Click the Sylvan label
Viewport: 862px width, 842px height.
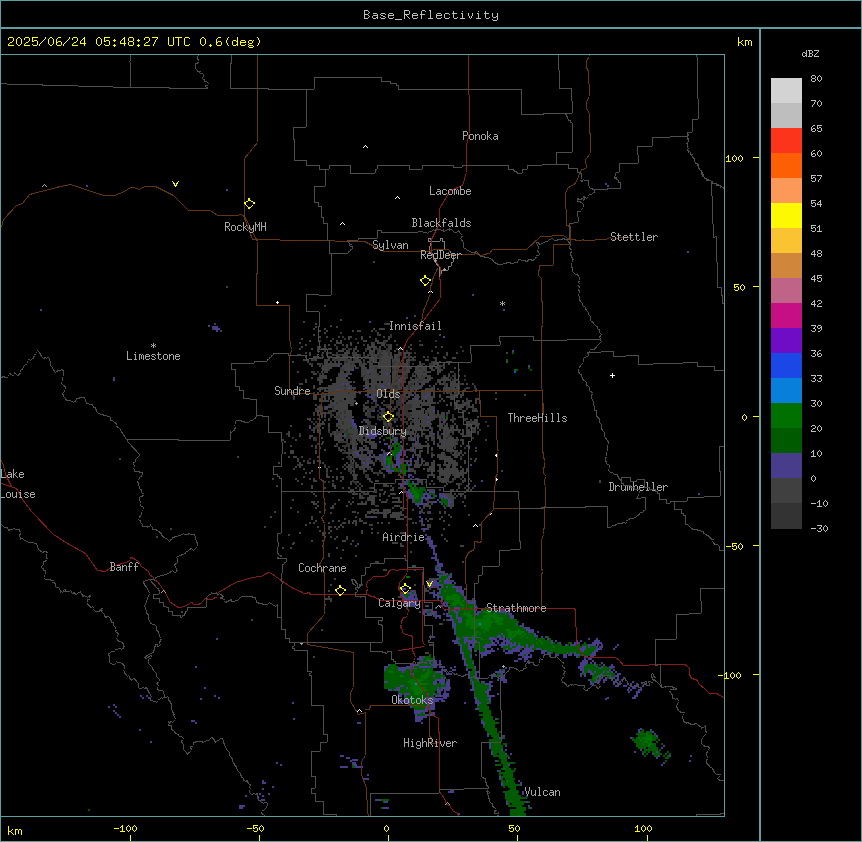pyautogui.click(x=390, y=245)
